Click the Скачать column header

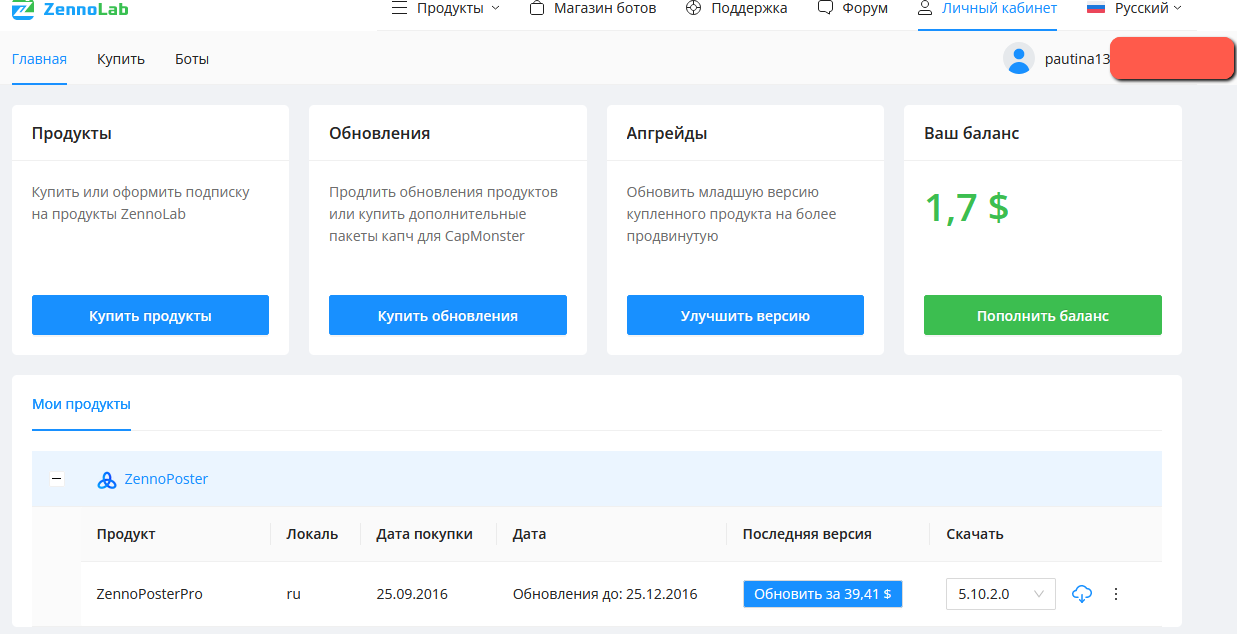click(975, 534)
